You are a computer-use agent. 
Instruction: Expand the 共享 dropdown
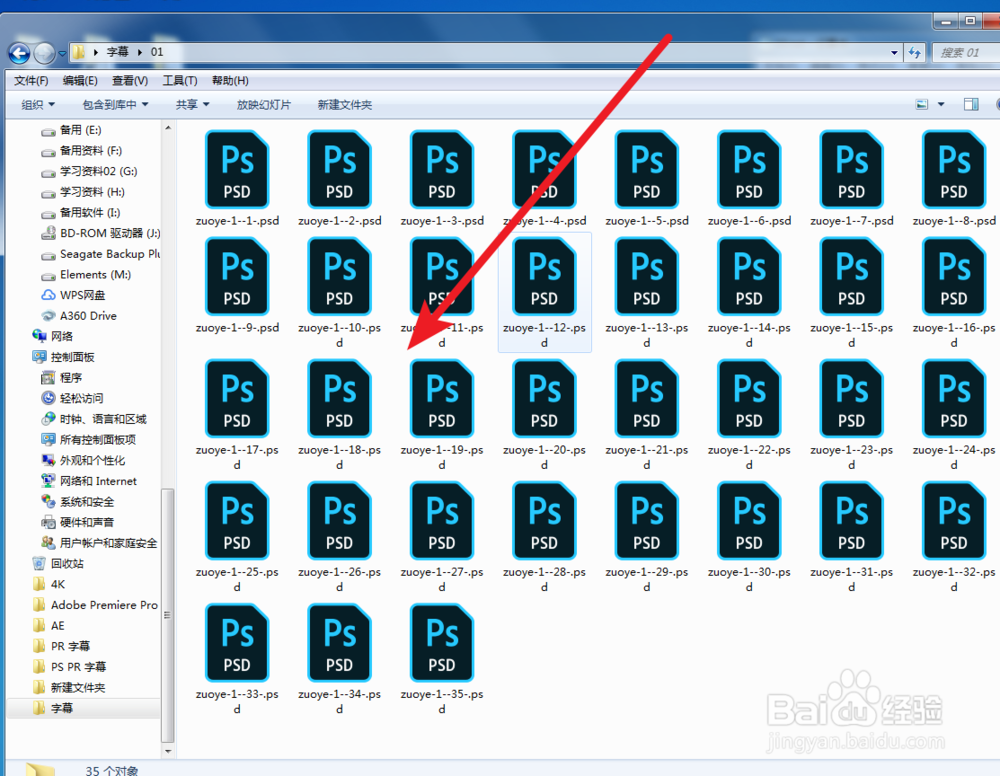(192, 105)
